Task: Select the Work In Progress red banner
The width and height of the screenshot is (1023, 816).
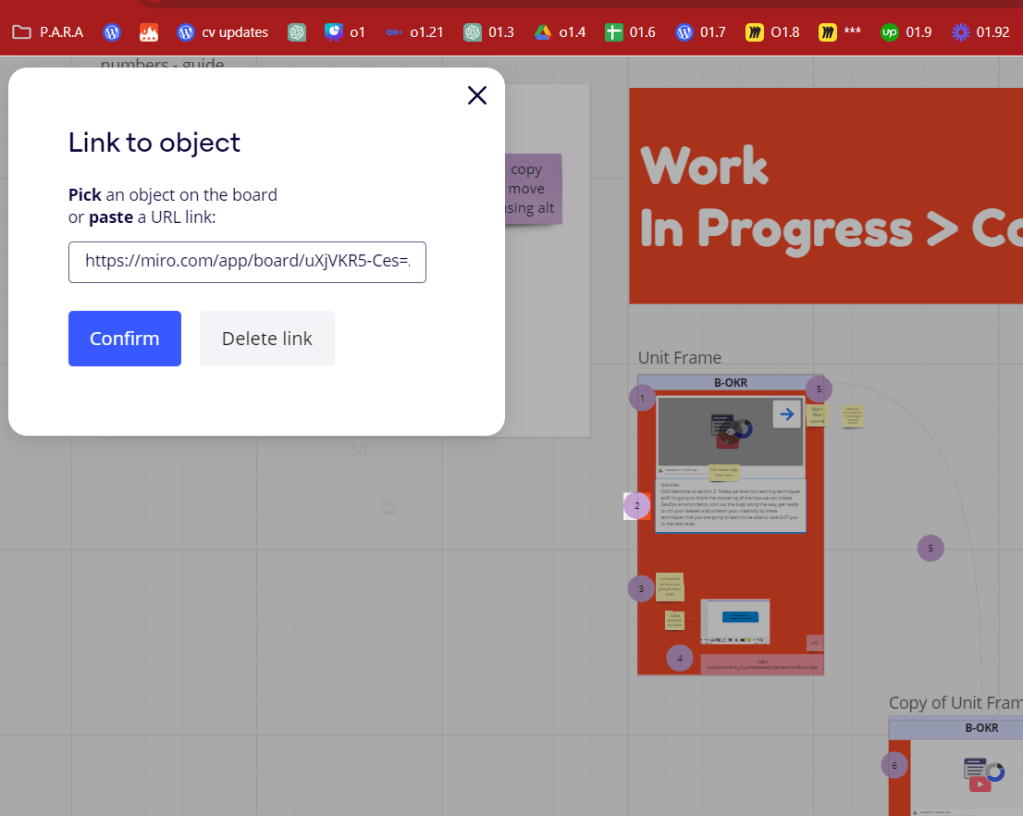Action: tap(825, 196)
